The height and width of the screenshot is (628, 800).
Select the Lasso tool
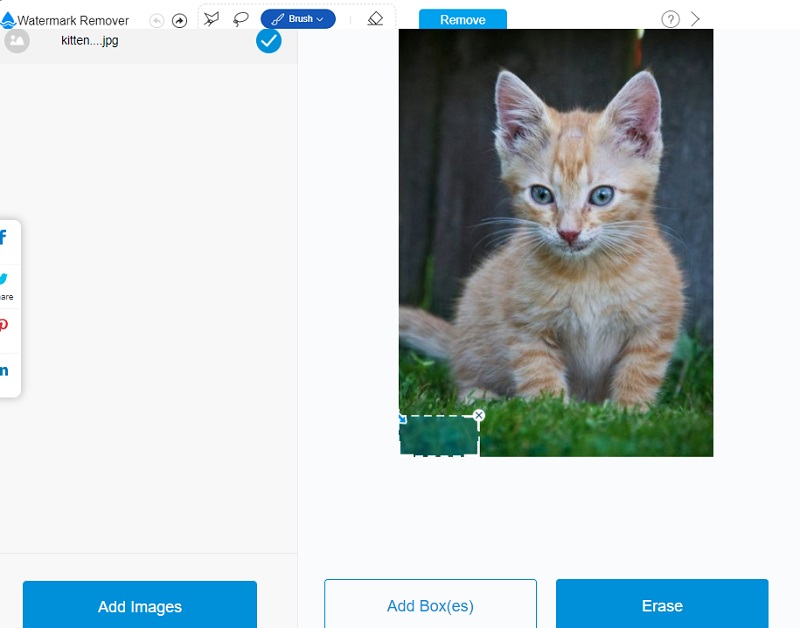pyautogui.click(x=240, y=18)
